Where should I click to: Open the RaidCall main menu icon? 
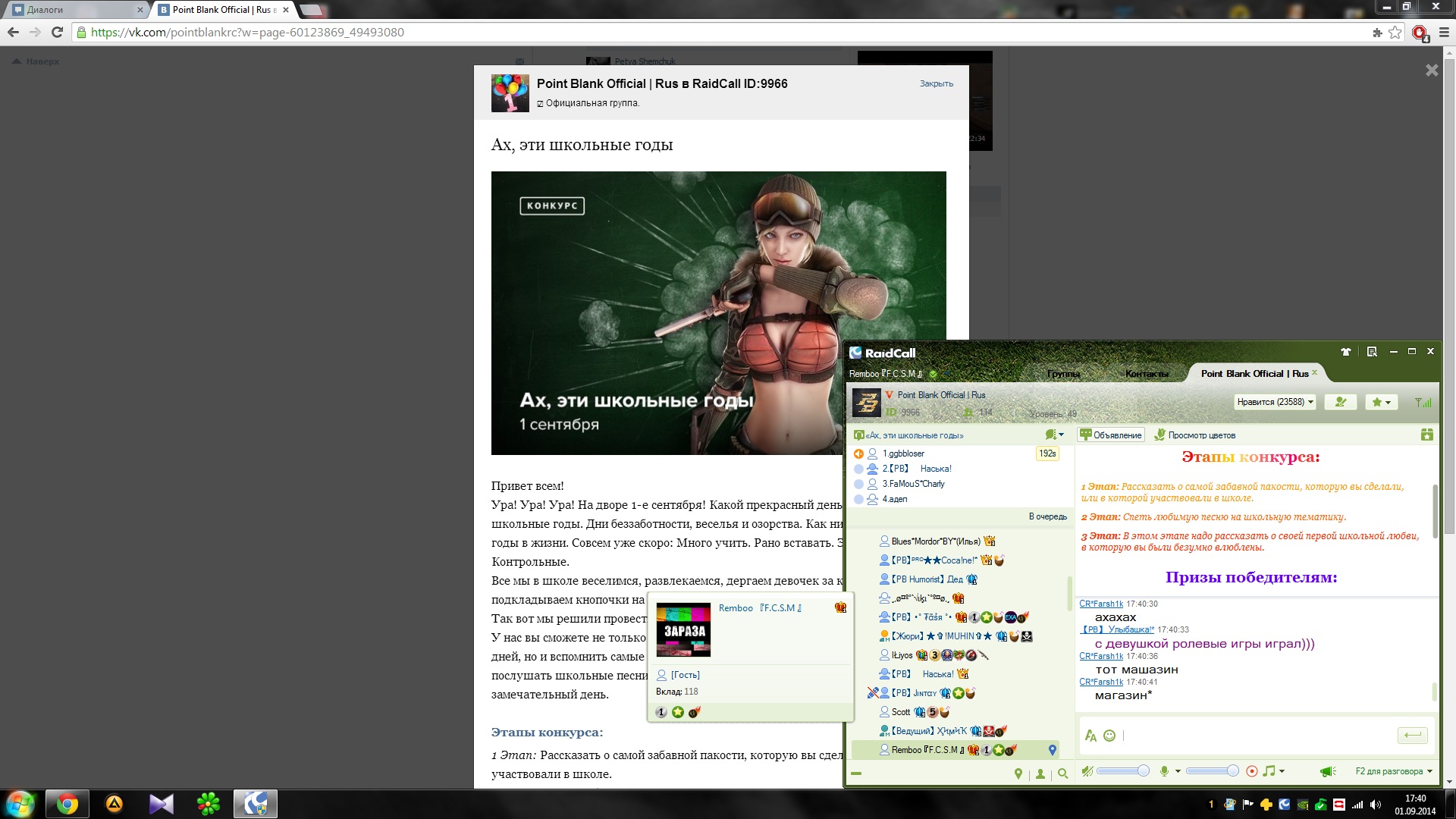pyautogui.click(x=1372, y=352)
